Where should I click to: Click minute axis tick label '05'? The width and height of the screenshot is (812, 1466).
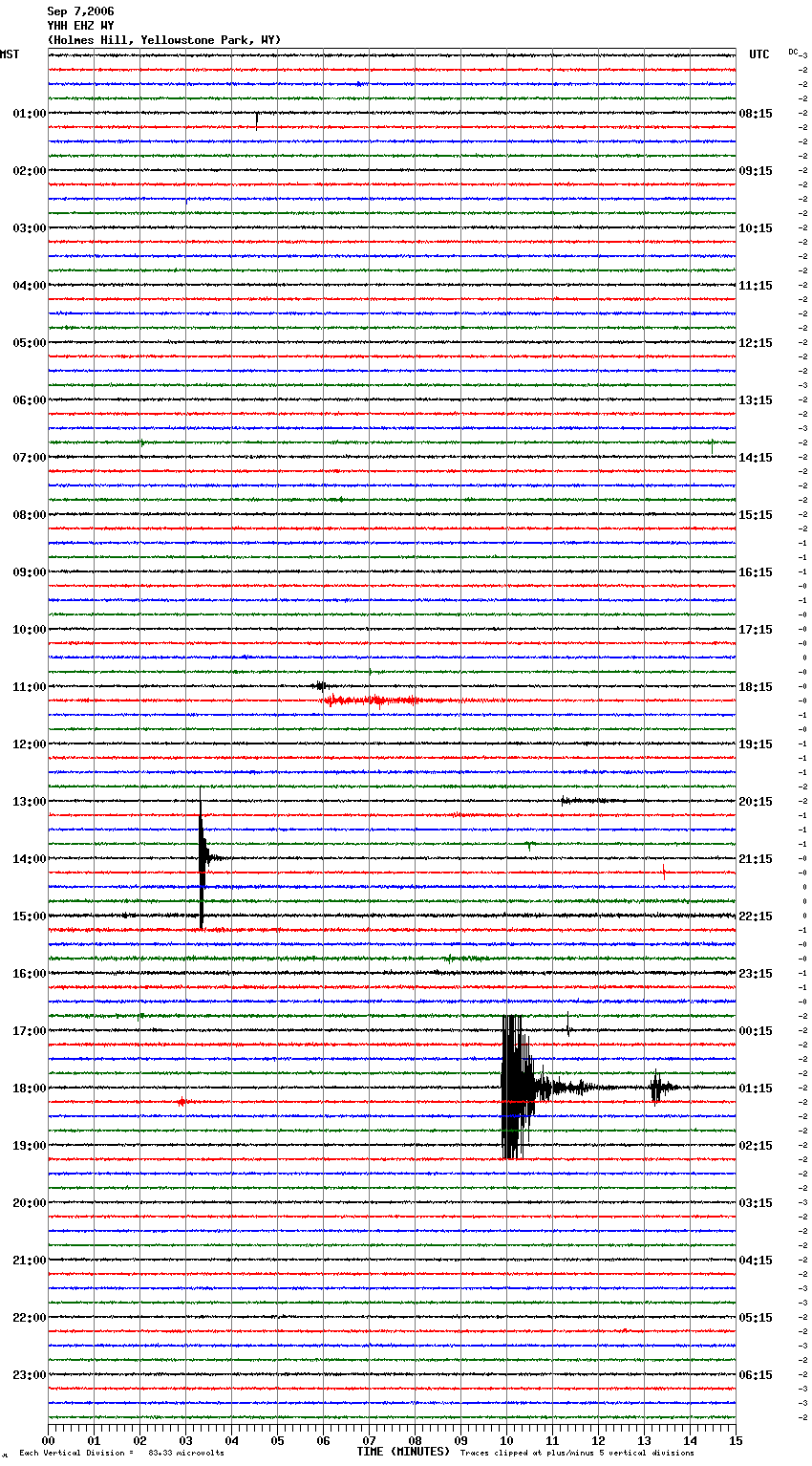[x=277, y=1440]
